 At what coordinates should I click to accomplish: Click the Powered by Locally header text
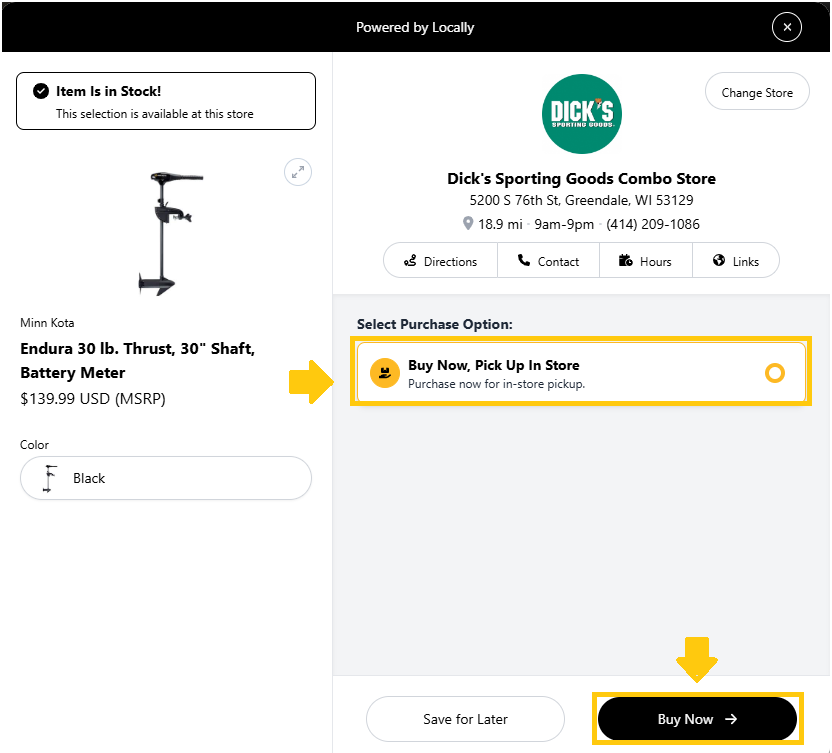pyautogui.click(x=415, y=27)
